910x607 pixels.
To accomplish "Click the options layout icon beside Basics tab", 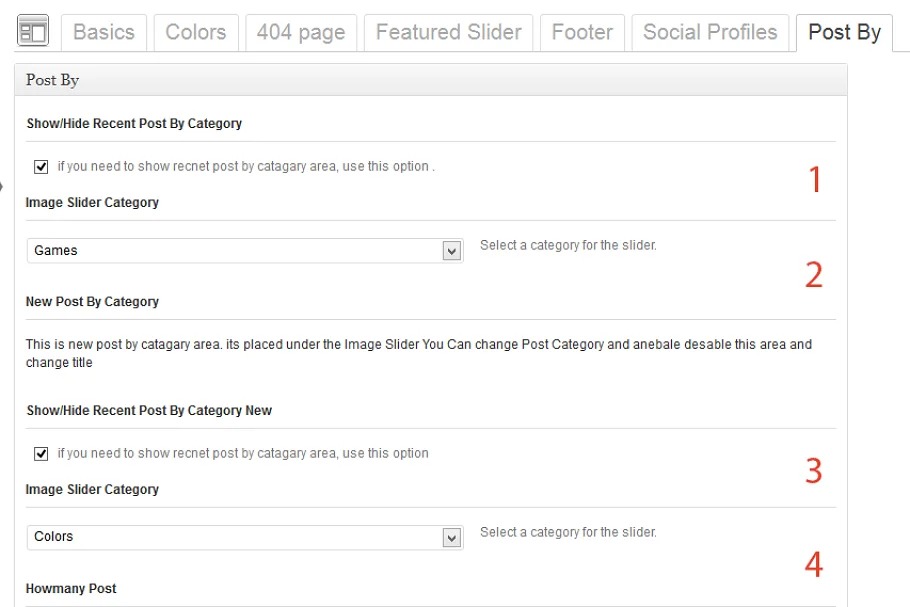I will click(33, 32).
